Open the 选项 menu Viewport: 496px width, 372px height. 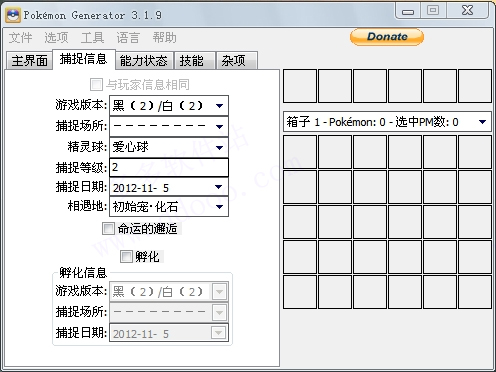56,38
